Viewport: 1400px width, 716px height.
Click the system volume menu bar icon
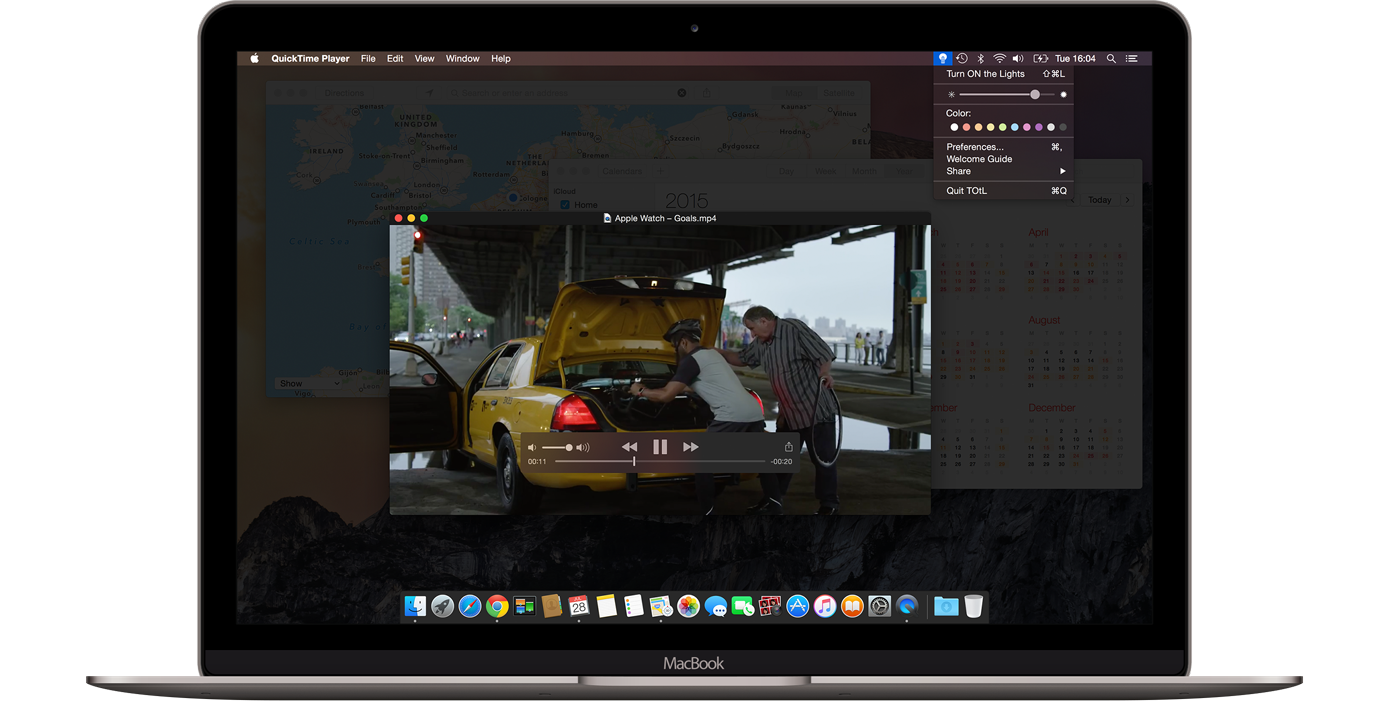pos(1018,59)
